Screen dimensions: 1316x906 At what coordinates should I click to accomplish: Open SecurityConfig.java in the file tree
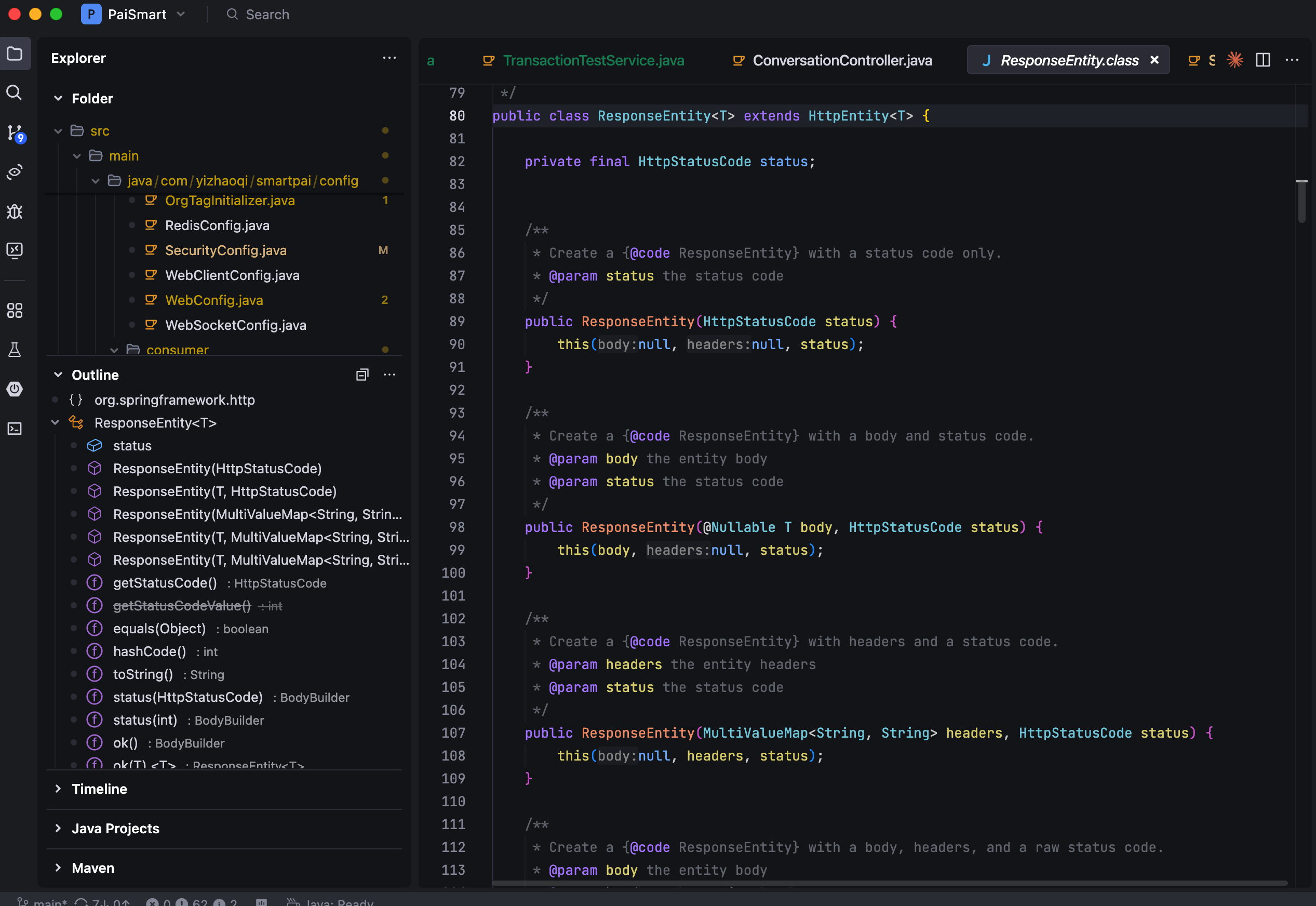(225, 250)
